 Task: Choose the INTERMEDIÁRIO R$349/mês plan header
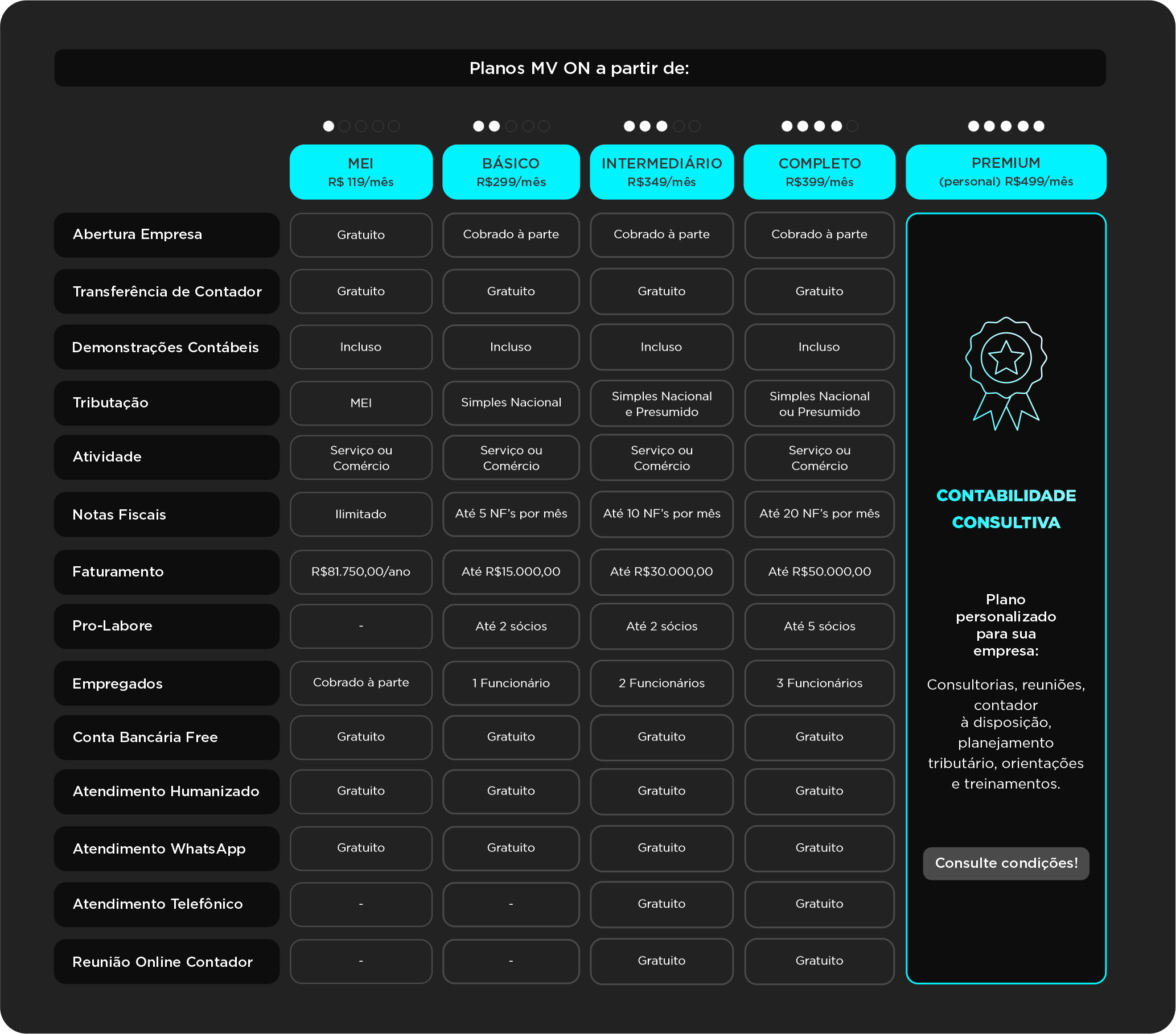[661, 172]
